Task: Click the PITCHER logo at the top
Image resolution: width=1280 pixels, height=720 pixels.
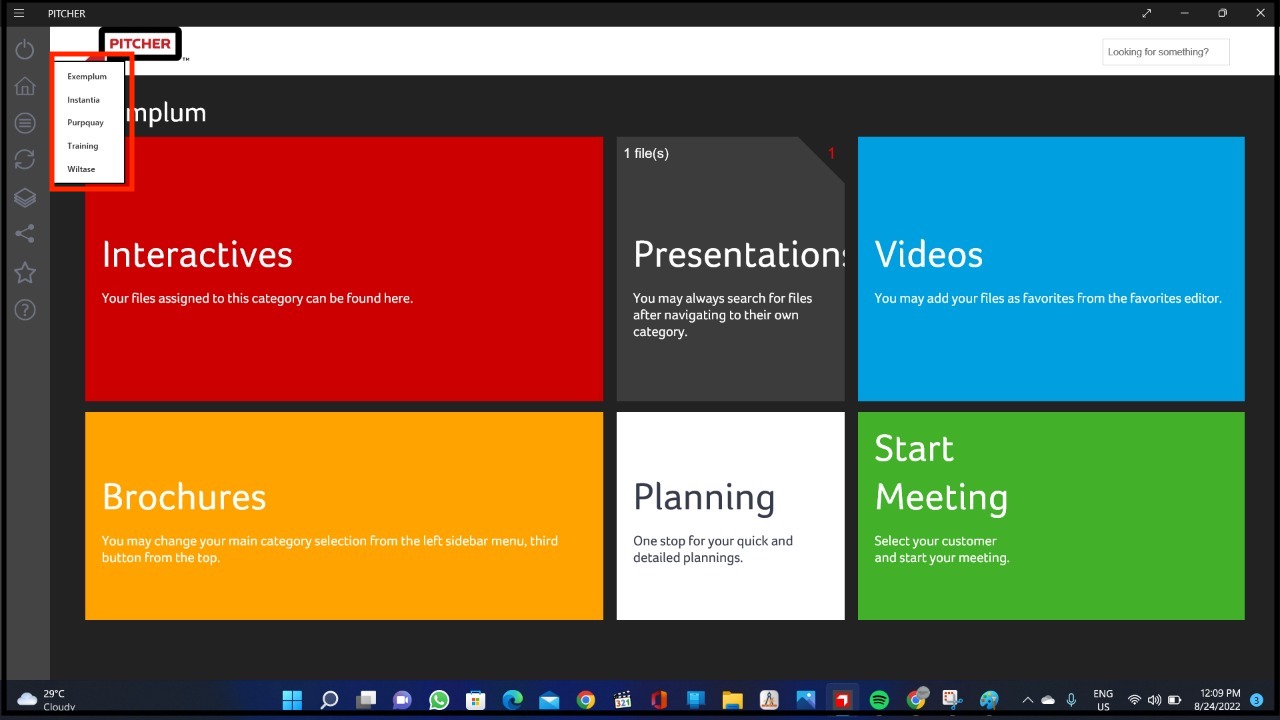Action: [140, 43]
